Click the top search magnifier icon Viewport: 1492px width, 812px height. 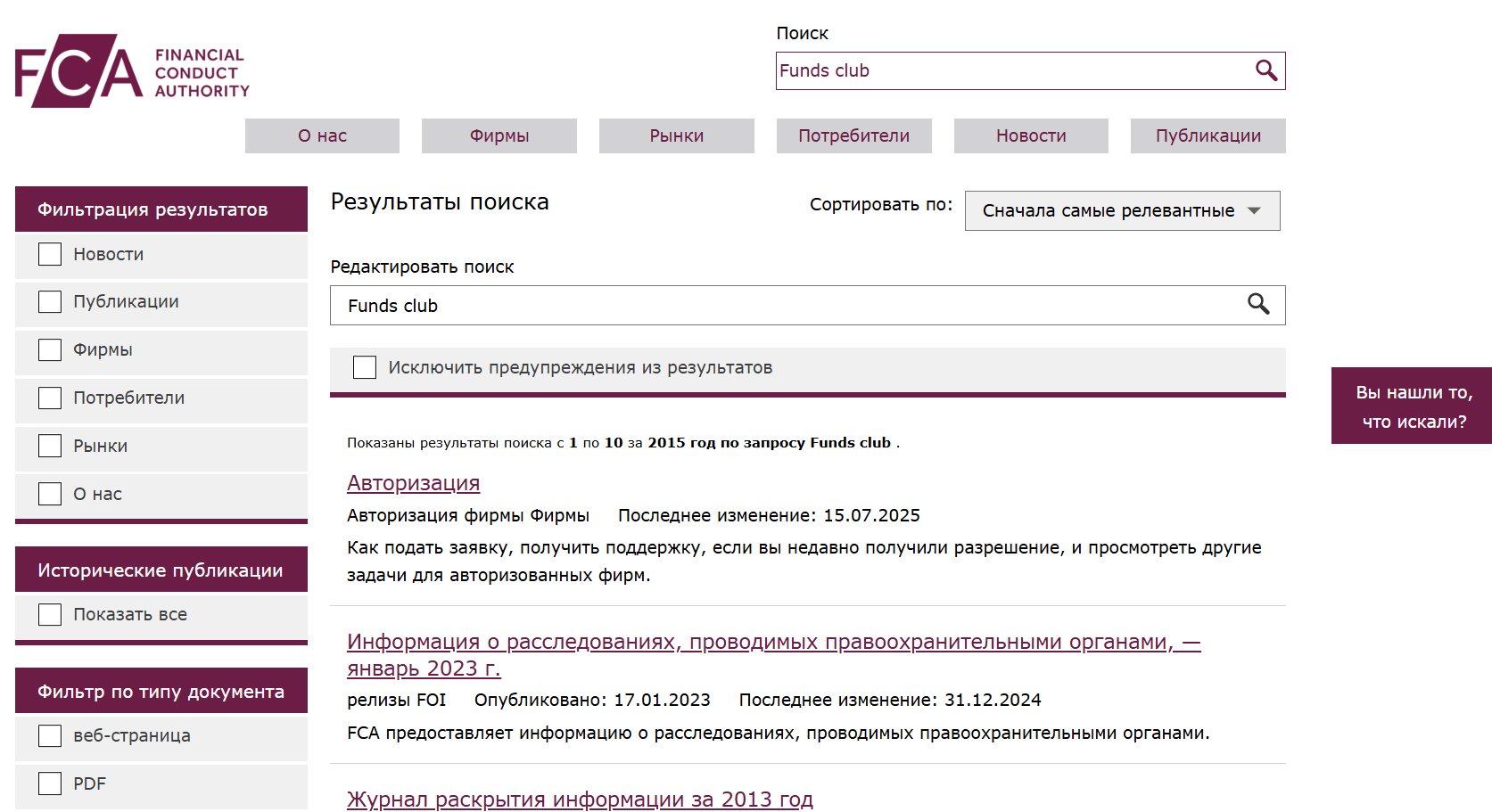pyautogui.click(x=1265, y=70)
